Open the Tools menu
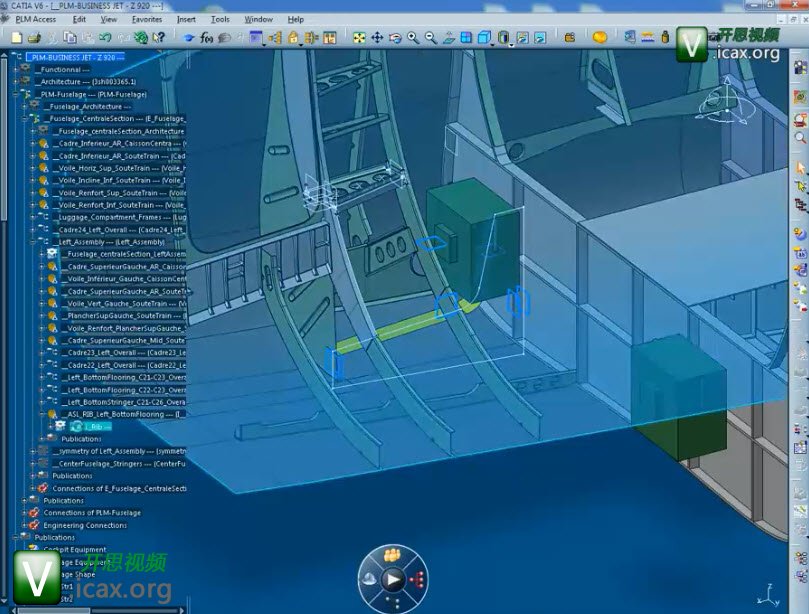Screen dimensions: 809x614 (220, 19)
